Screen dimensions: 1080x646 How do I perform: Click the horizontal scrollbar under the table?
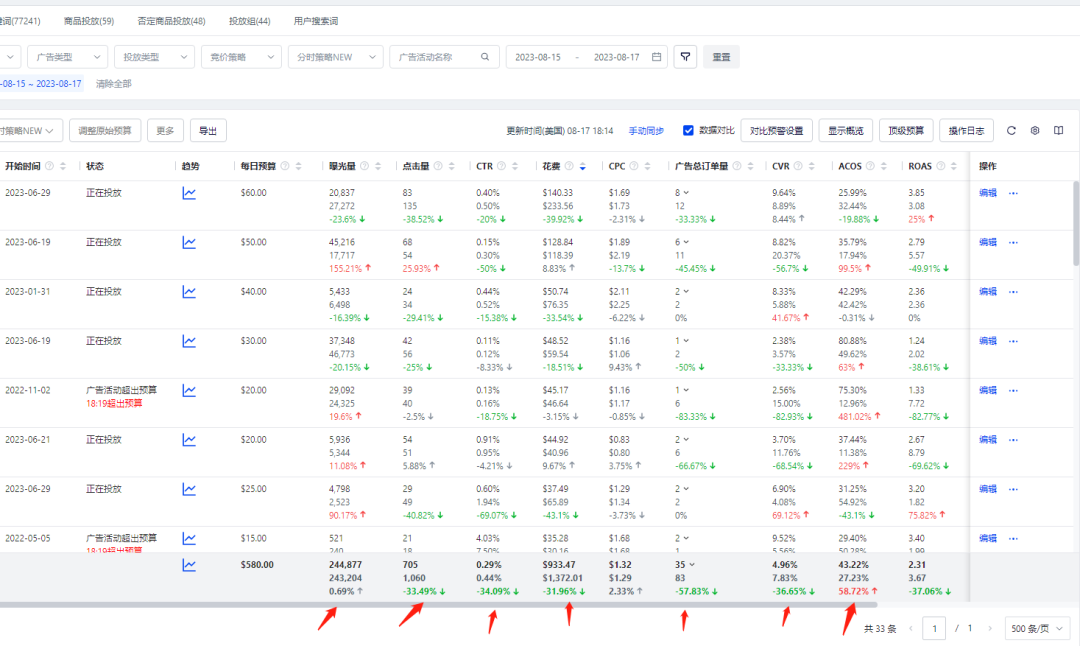(438, 605)
